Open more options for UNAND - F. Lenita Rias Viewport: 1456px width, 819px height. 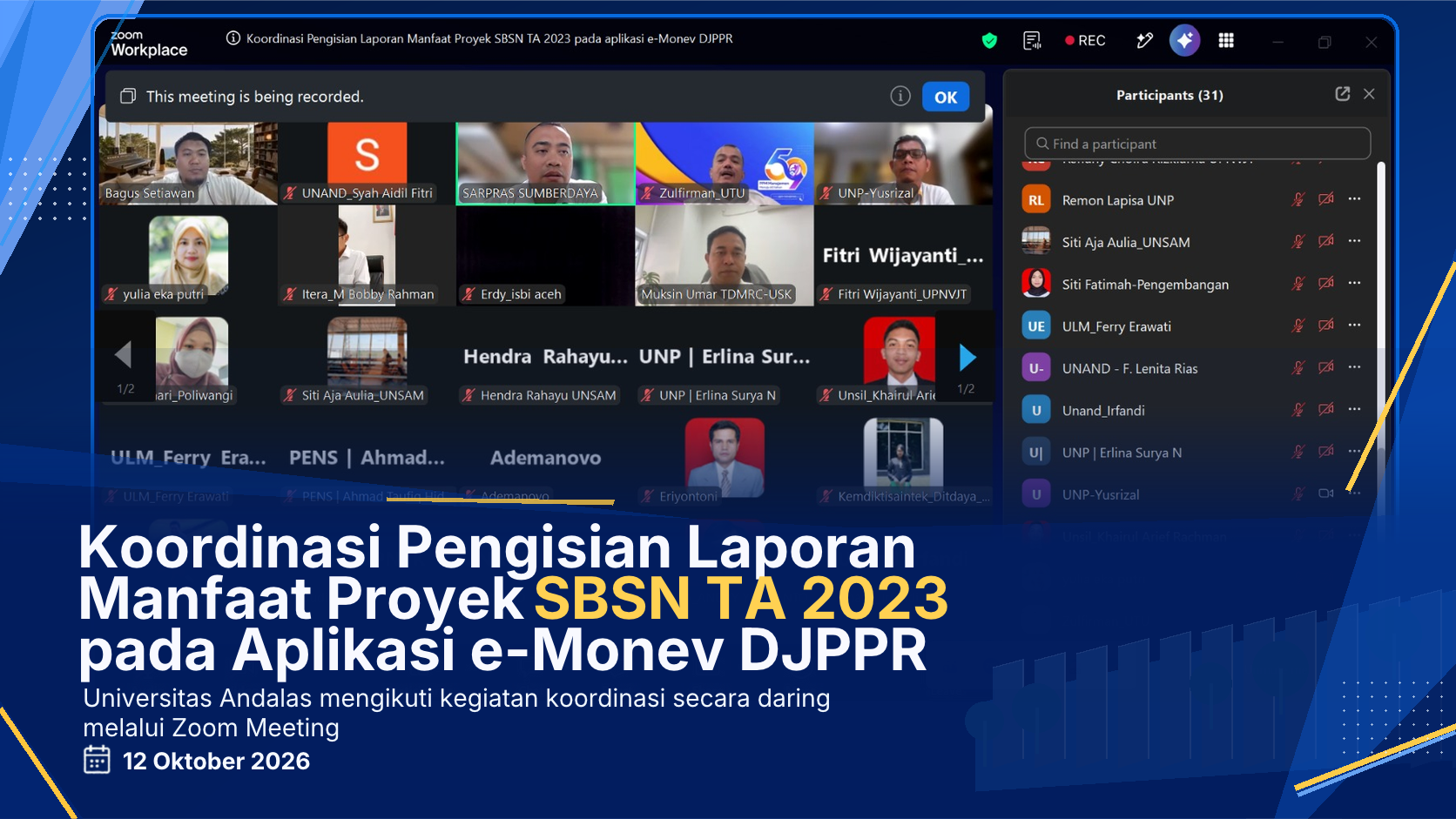click(x=1354, y=366)
